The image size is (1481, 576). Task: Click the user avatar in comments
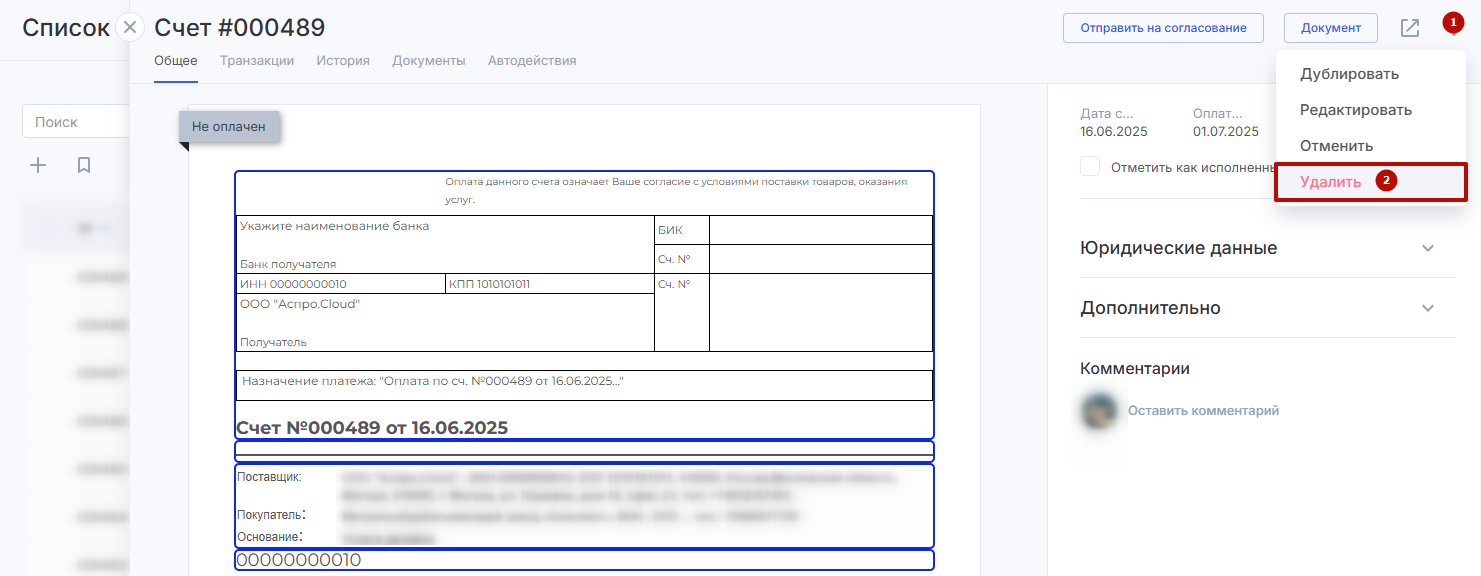click(1099, 411)
